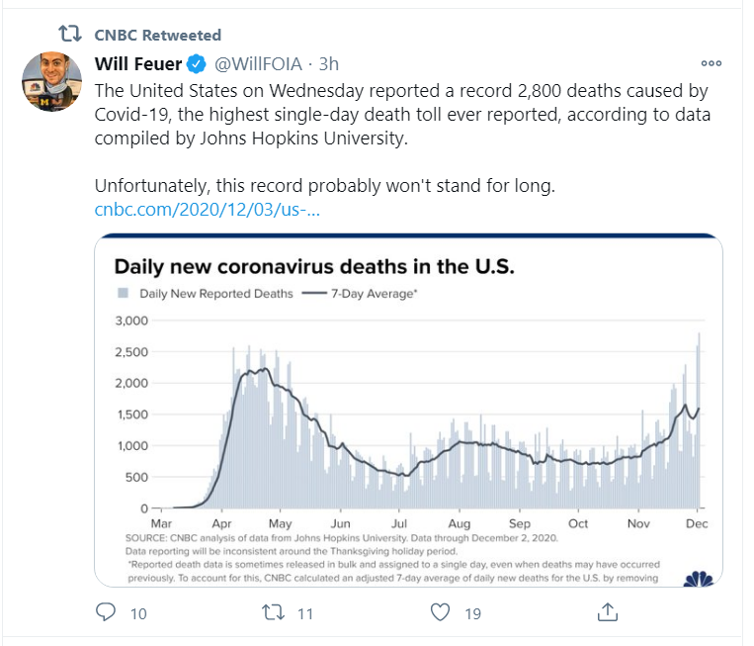The image size is (754, 646).
Task: Click the reply count of 10
Action: [138, 612]
